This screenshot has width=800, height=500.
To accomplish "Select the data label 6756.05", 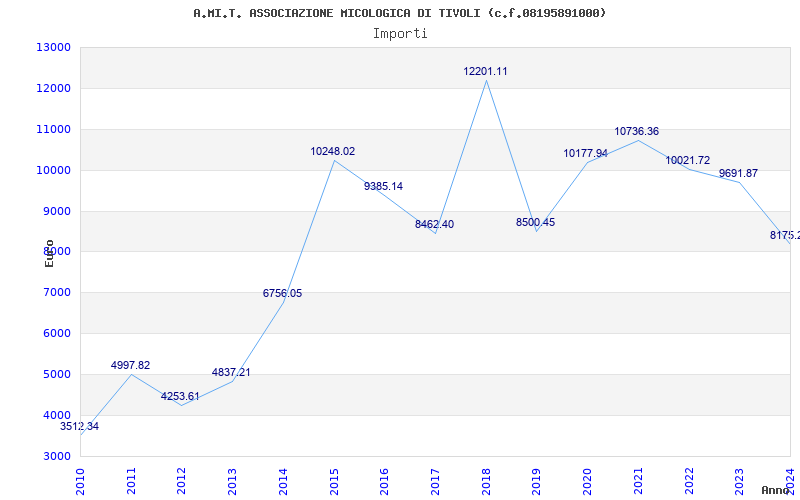I will tap(282, 293).
